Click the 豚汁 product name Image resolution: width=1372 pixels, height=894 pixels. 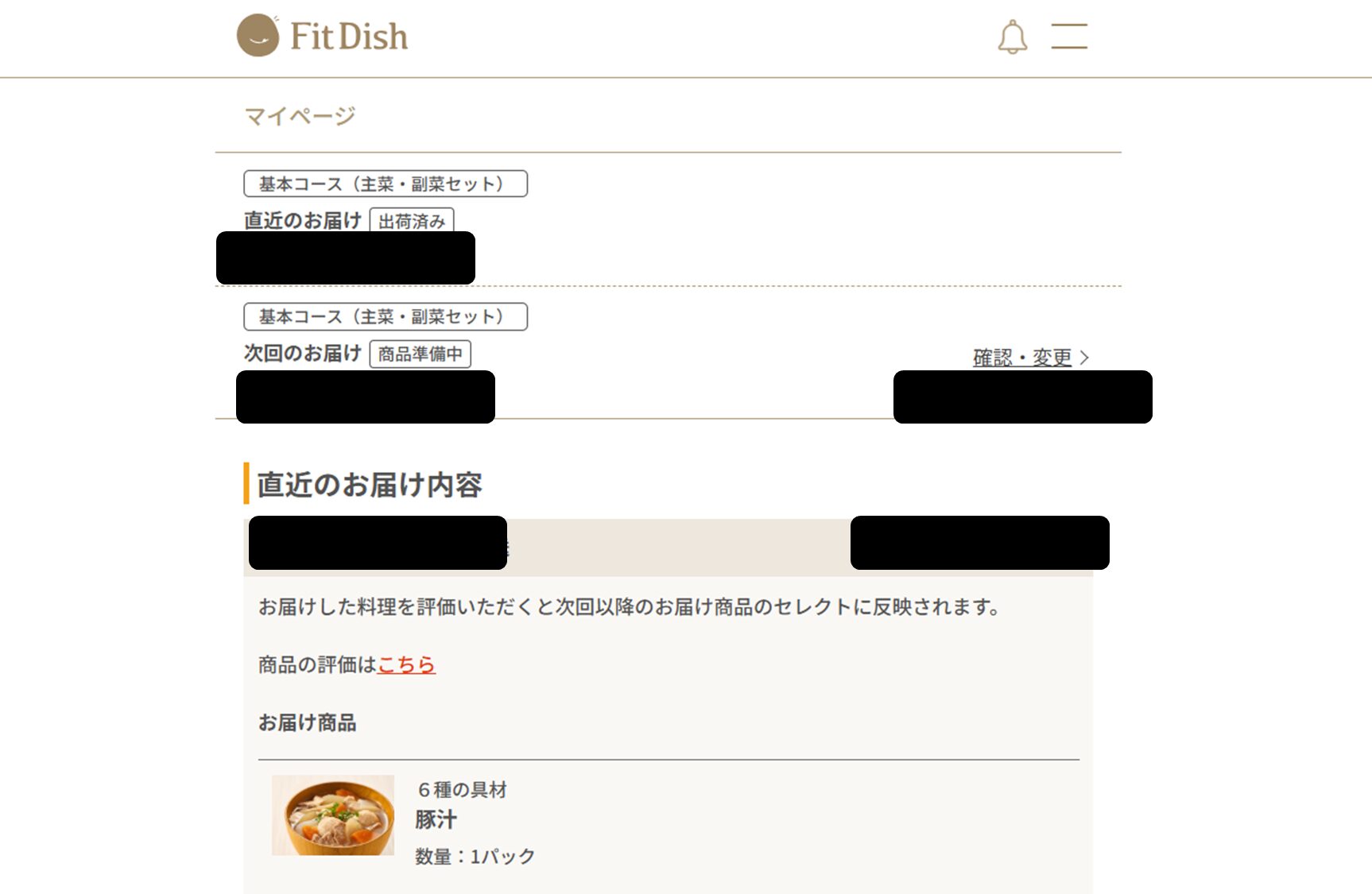click(x=436, y=819)
